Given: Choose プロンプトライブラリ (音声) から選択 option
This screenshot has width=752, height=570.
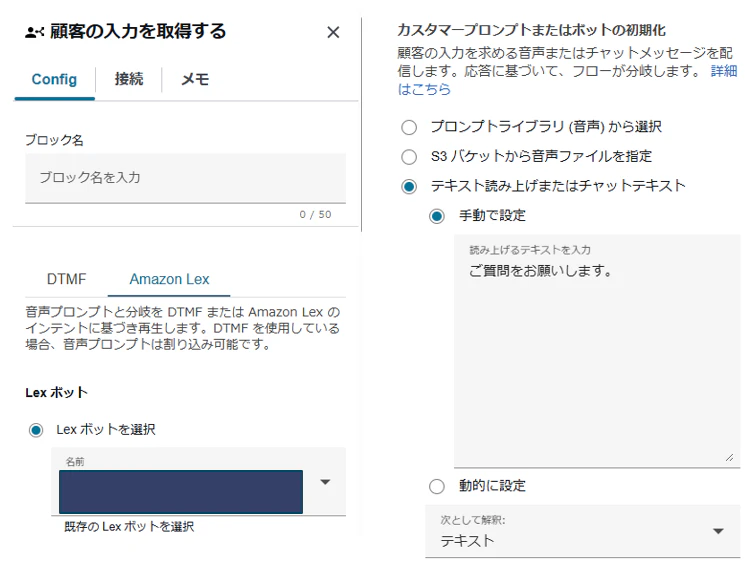Looking at the screenshot, I should tap(409, 128).
